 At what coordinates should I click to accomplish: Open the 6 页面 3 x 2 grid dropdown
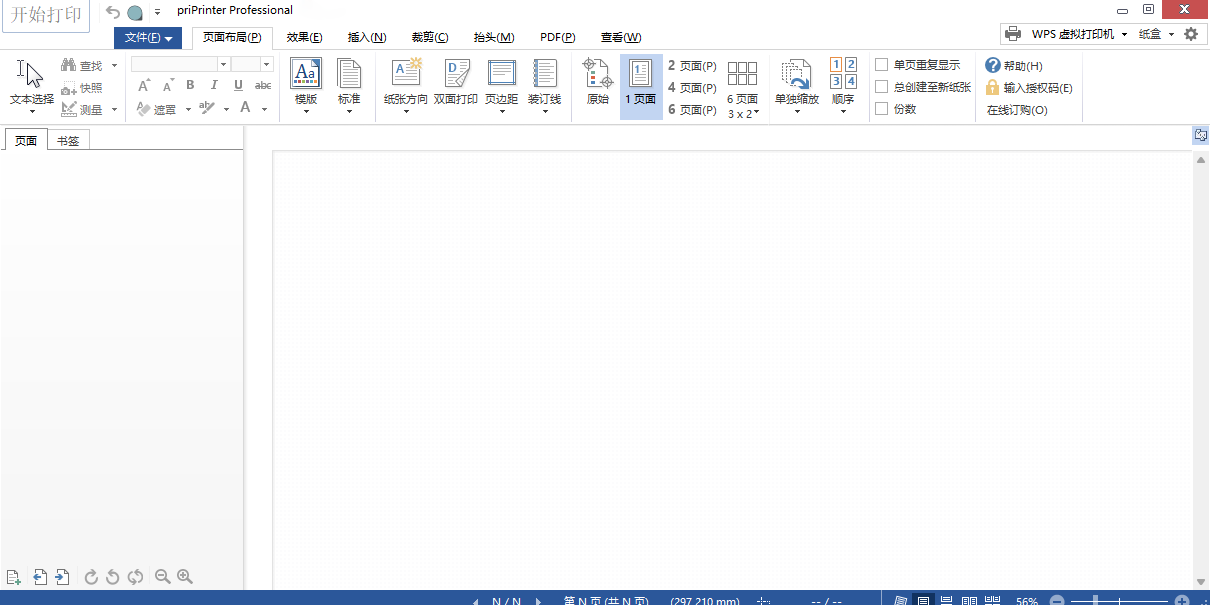[743, 88]
